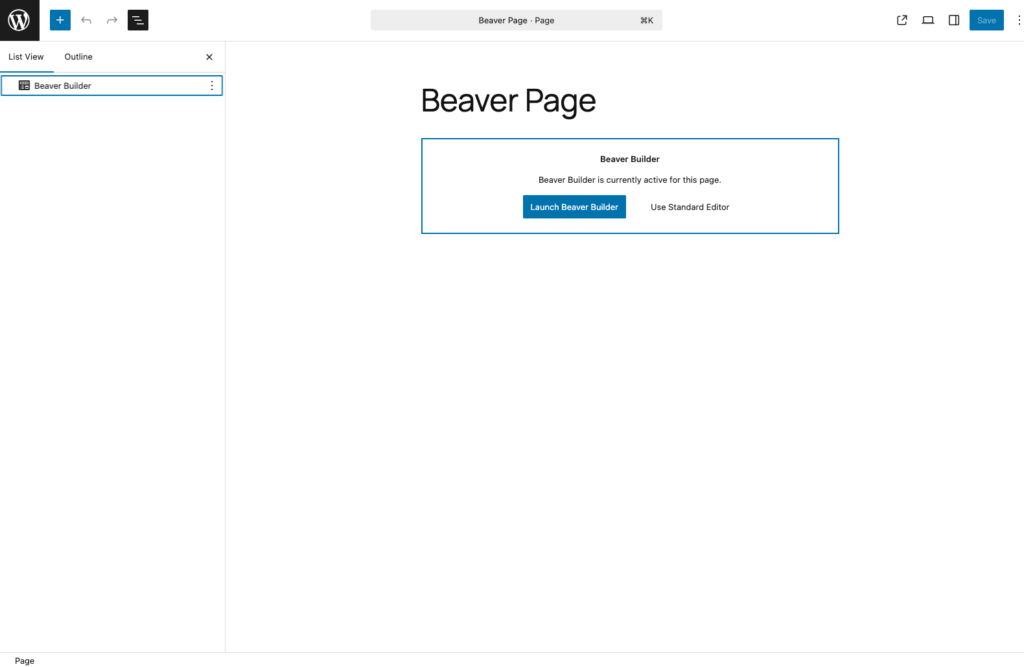
Task: Select the Page breadcrumb in footer
Action: coord(24,660)
